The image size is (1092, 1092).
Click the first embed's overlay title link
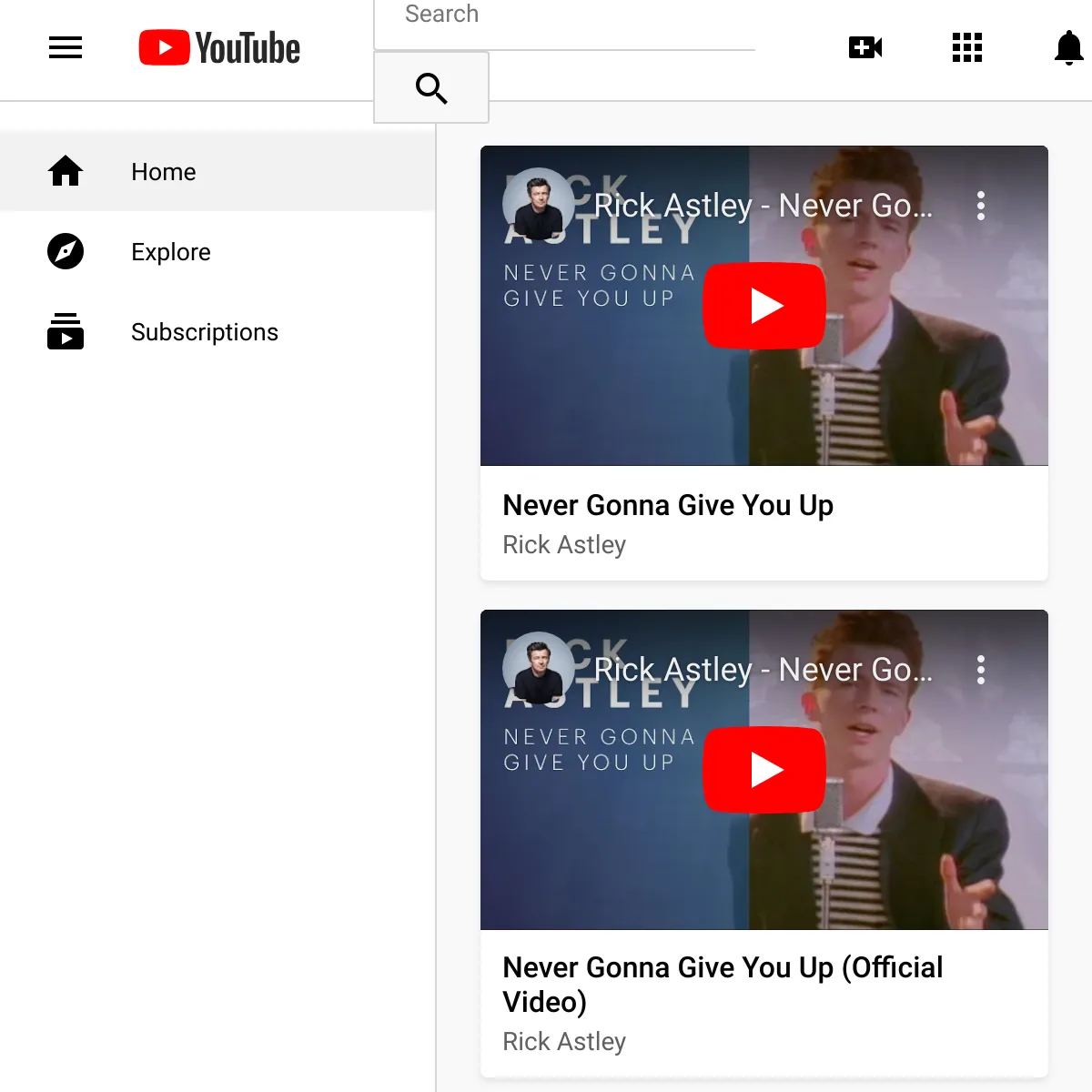pyautogui.click(x=763, y=206)
